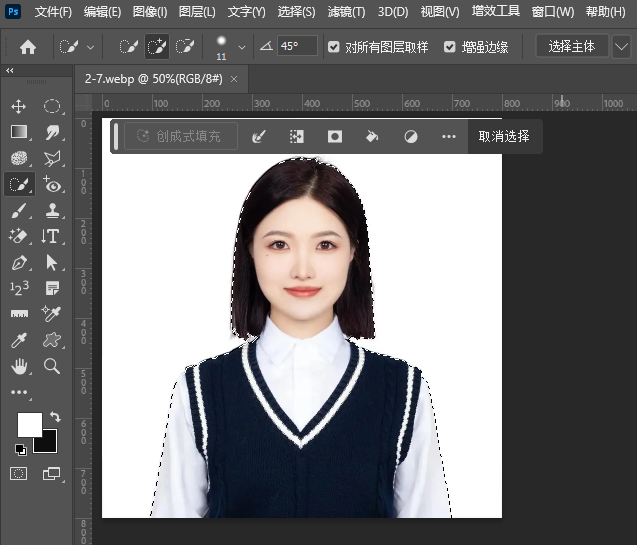Select the Move tool
The width and height of the screenshot is (637, 545).
18,106
